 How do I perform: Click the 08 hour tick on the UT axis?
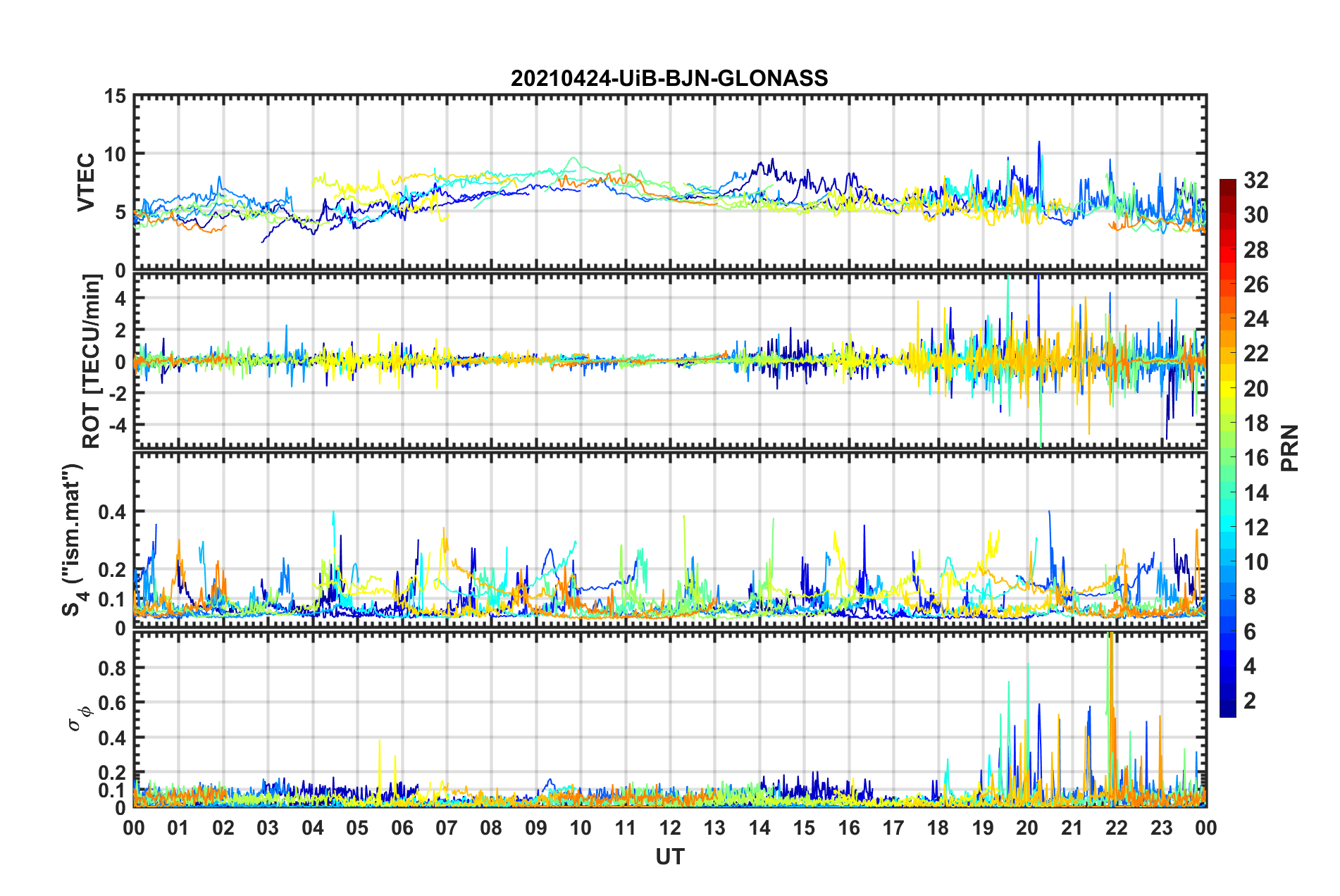[x=491, y=828]
